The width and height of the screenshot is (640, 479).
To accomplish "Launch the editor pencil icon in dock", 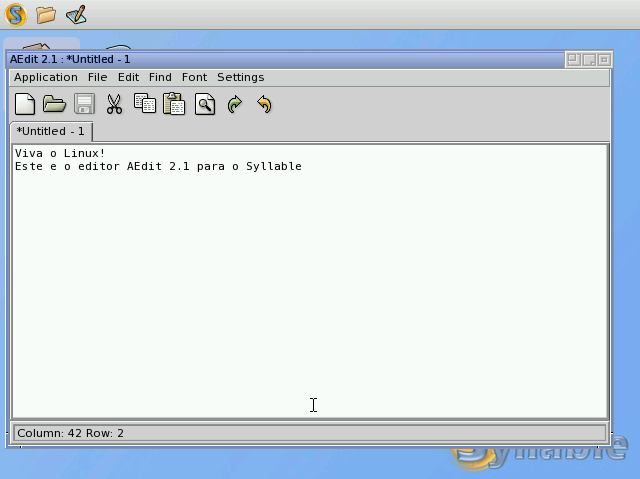I will [76, 15].
